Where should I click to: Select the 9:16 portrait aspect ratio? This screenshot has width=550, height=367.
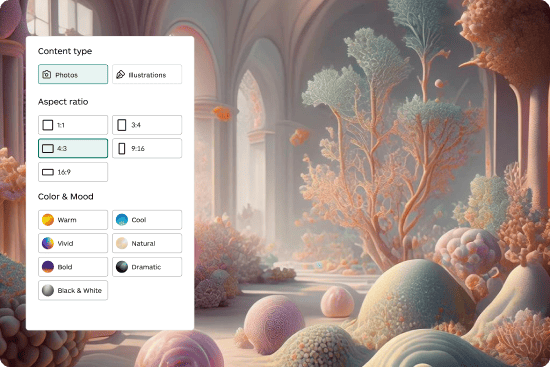click(147, 148)
